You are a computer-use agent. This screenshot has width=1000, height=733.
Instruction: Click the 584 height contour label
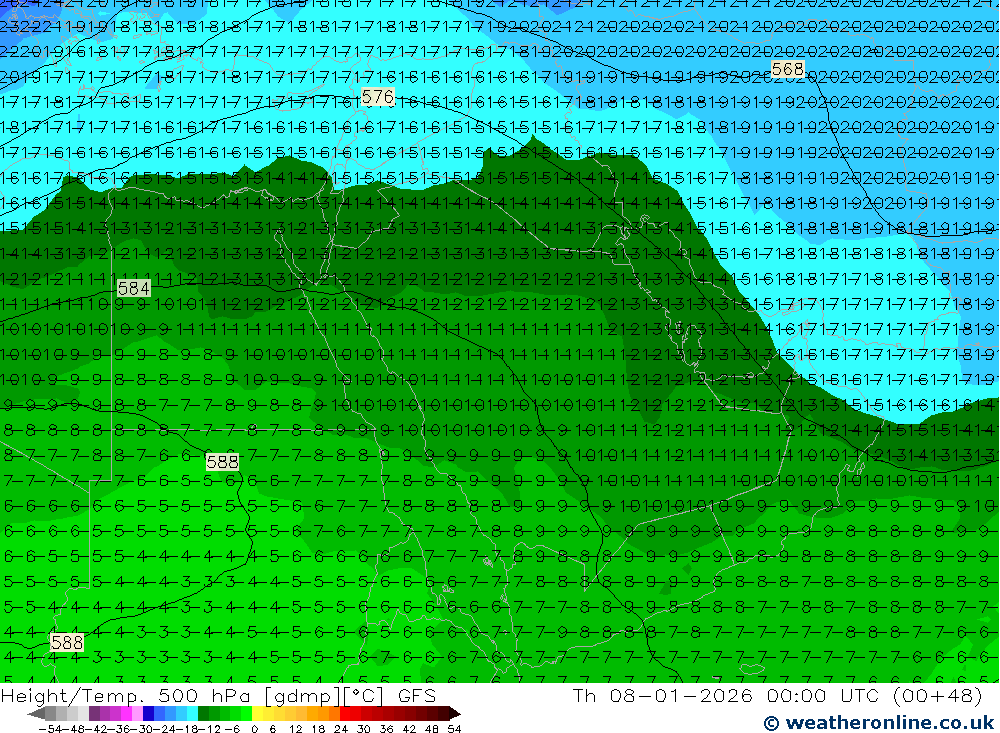point(134,288)
